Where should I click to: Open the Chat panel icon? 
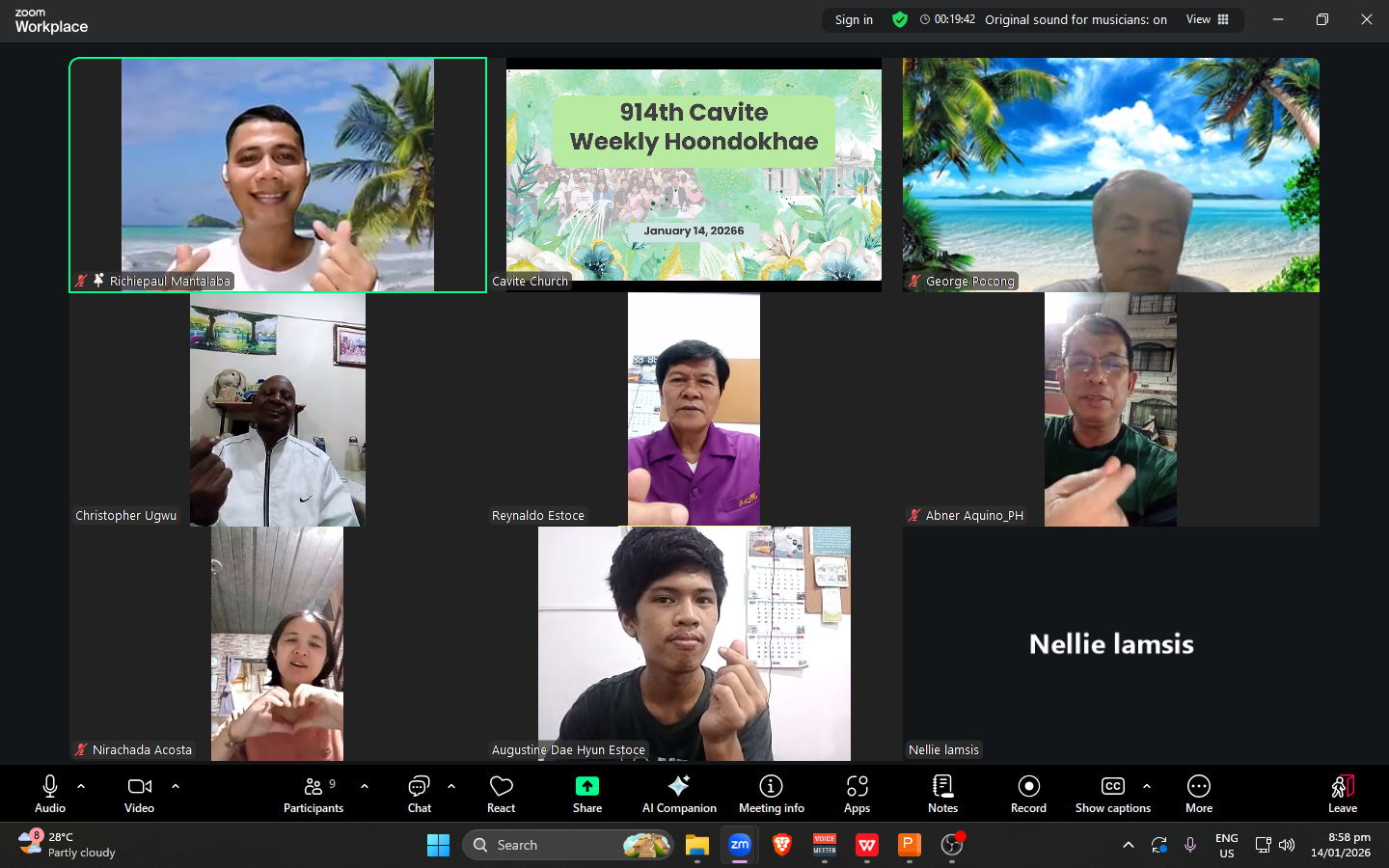pyautogui.click(x=419, y=787)
